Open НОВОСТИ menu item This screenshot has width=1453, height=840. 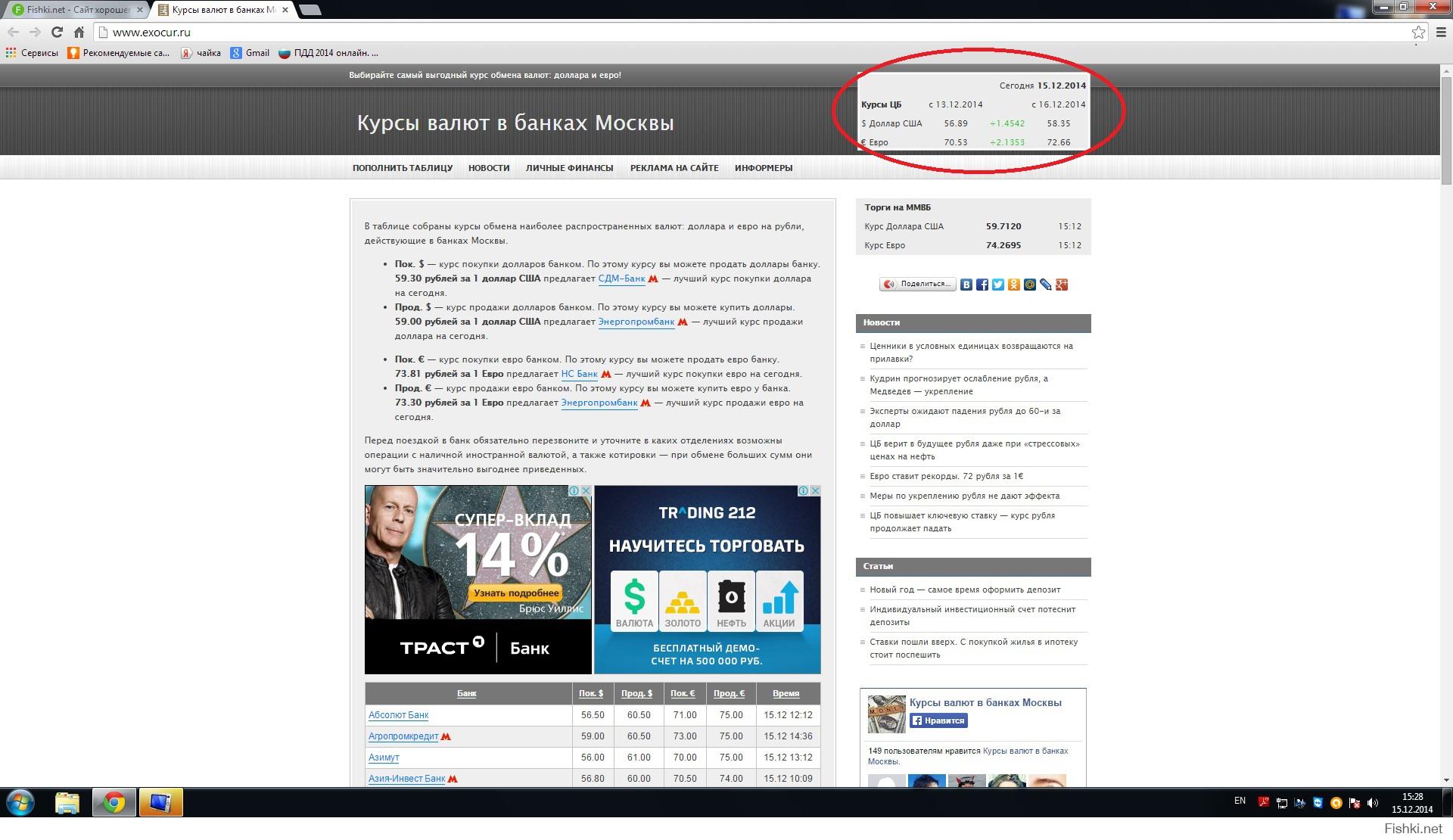click(x=489, y=168)
